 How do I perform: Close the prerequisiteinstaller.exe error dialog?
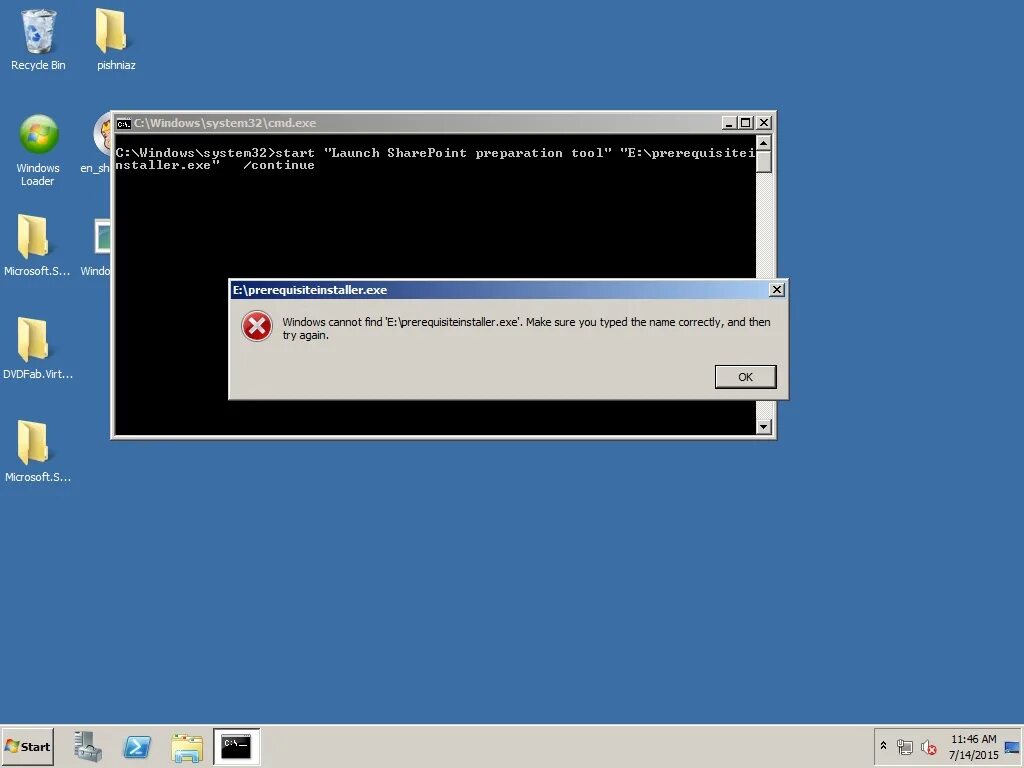pos(776,289)
